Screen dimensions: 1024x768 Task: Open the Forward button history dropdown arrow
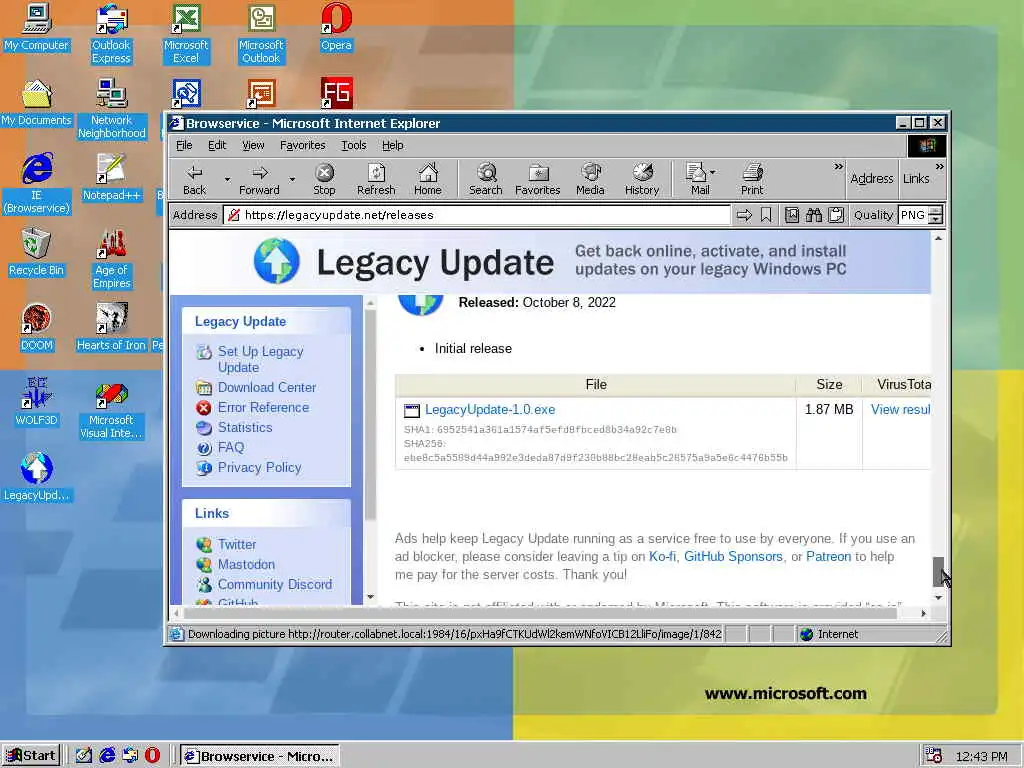click(292, 180)
